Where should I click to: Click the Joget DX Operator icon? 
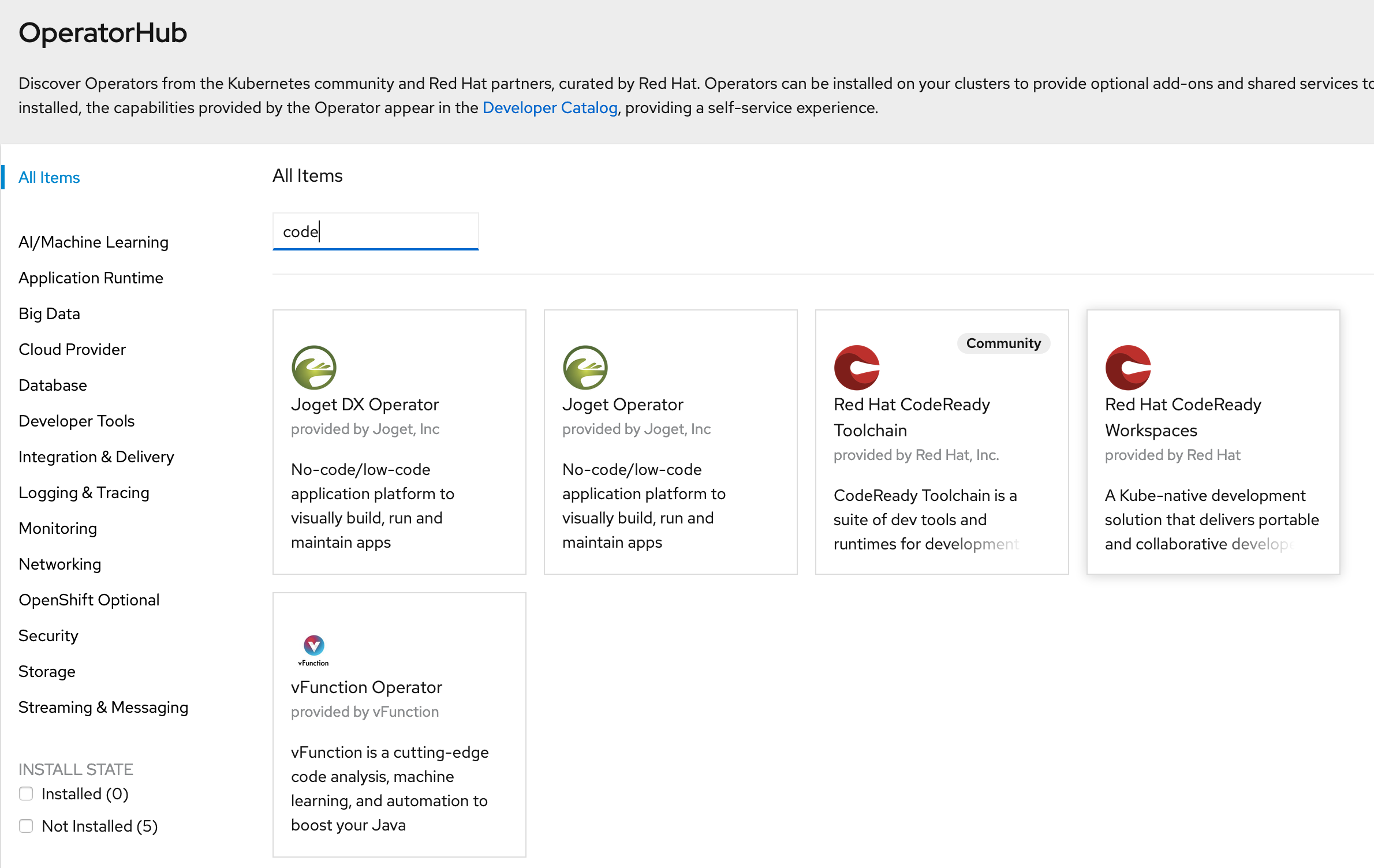pos(314,367)
